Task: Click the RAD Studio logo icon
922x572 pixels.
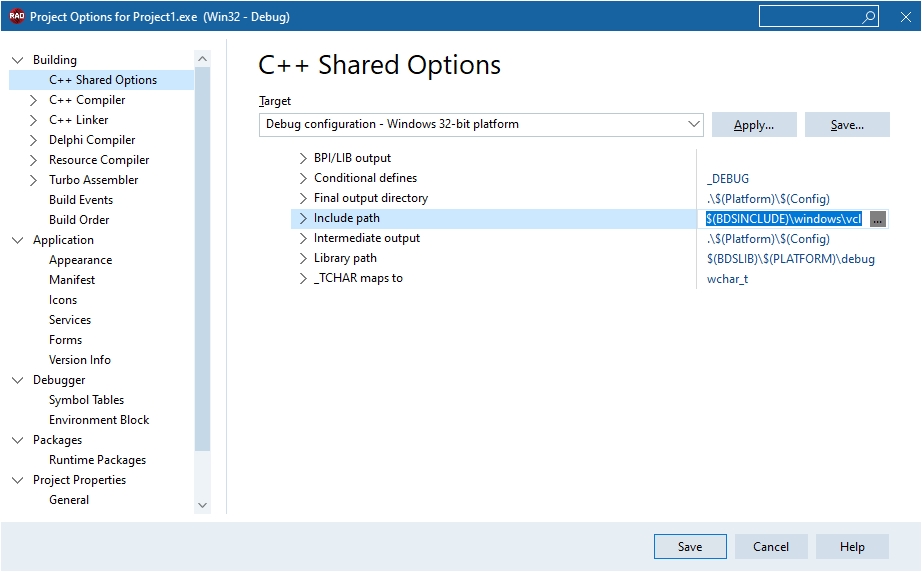Action: tap(16, 16)
